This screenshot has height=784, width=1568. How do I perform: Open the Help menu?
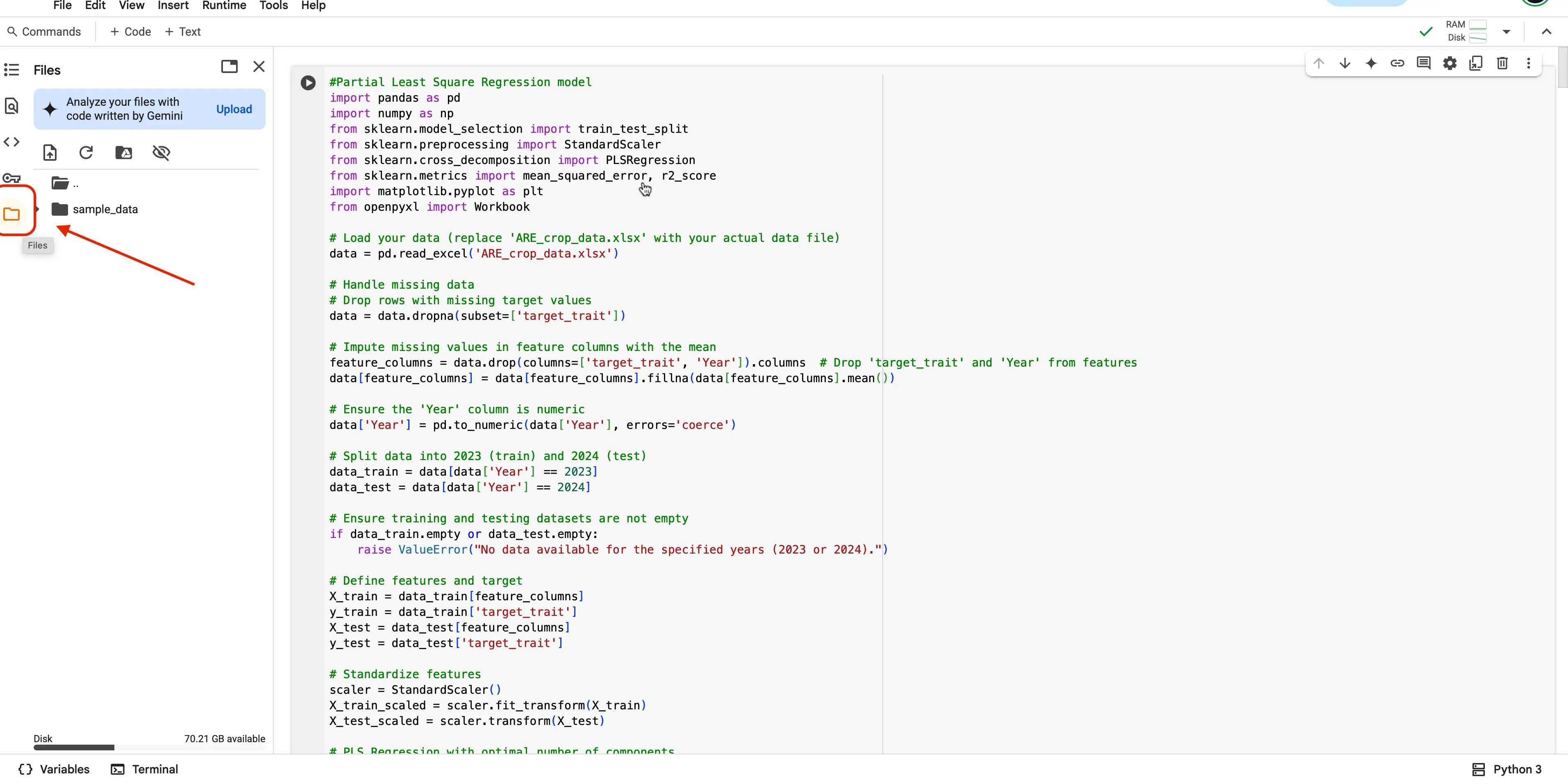tap(314, 5)
